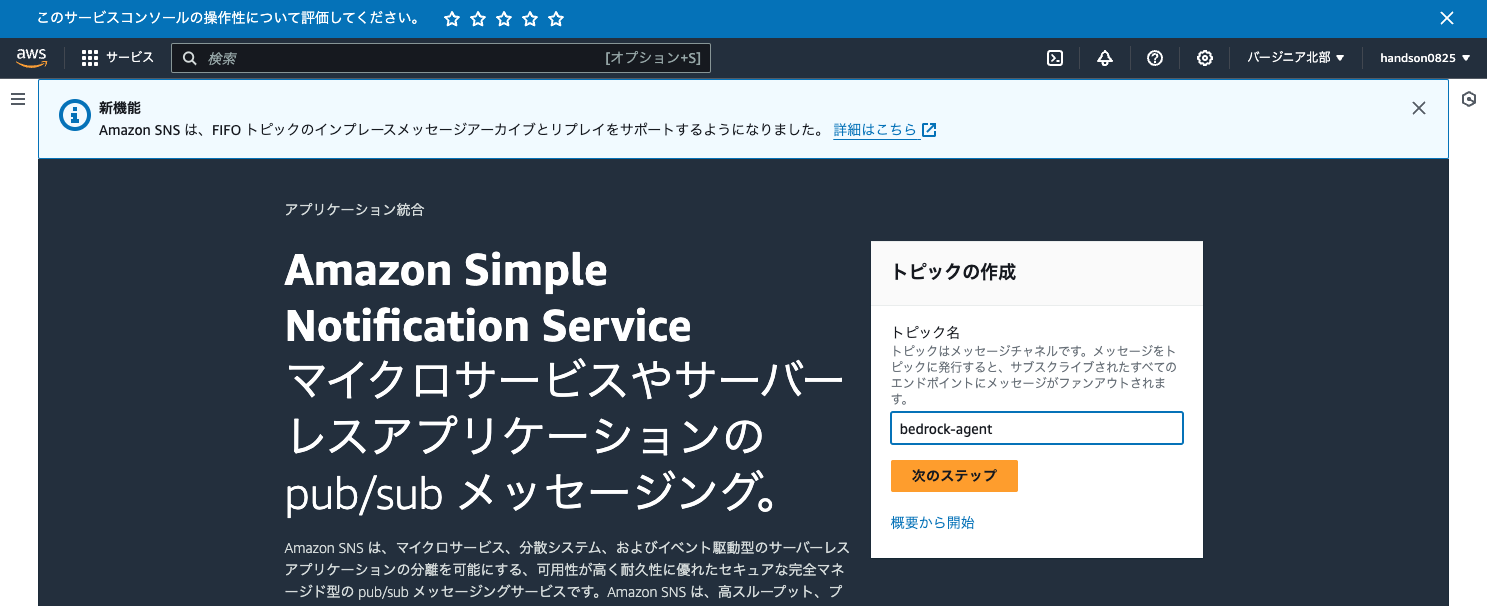
Task: Rate the console three stars
Action: [x=504, y=19]
